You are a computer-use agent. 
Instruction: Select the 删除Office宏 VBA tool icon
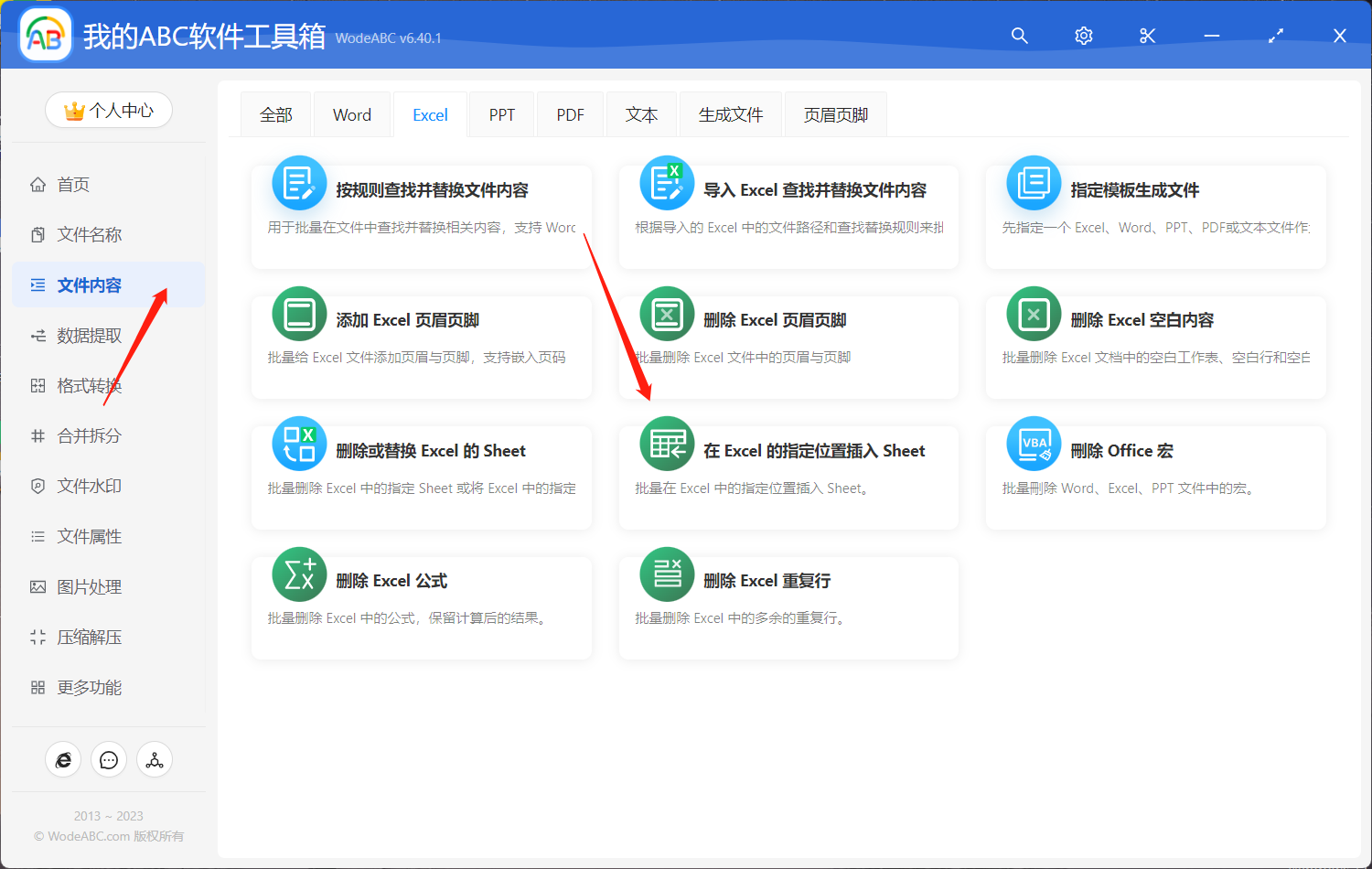1033,445
